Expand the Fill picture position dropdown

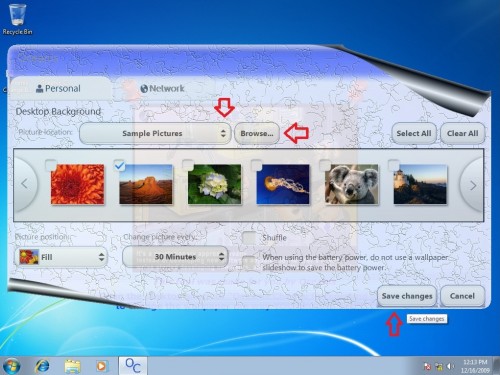pos(61,257)
